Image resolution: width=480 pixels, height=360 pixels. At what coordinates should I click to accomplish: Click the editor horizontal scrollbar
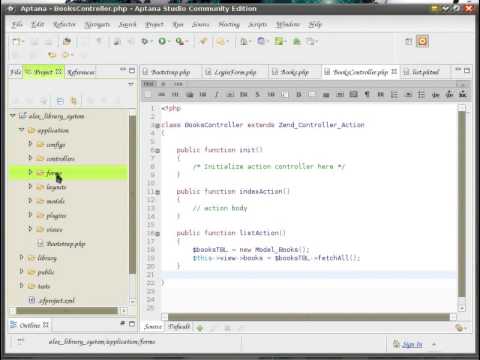309,317
